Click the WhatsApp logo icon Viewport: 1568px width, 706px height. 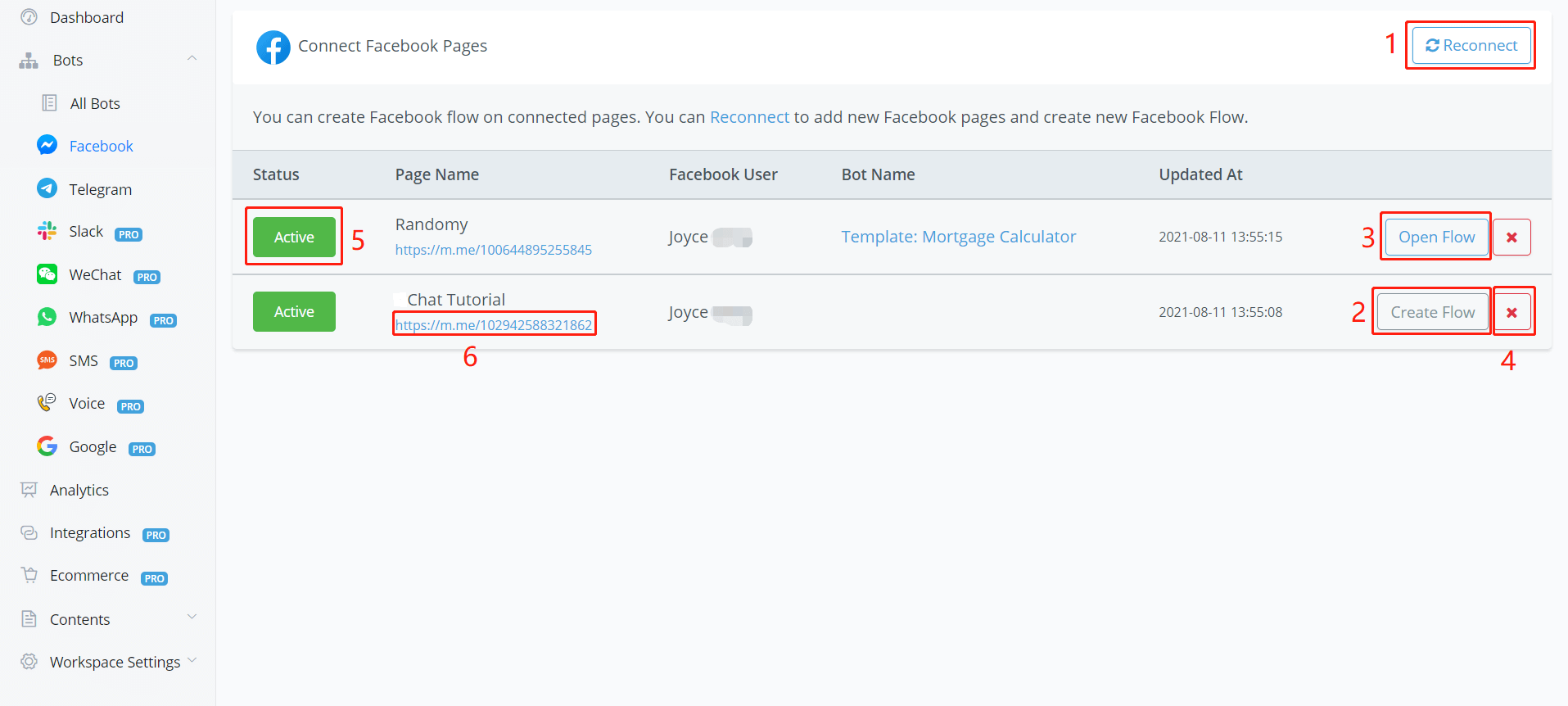tap(47, 317)
